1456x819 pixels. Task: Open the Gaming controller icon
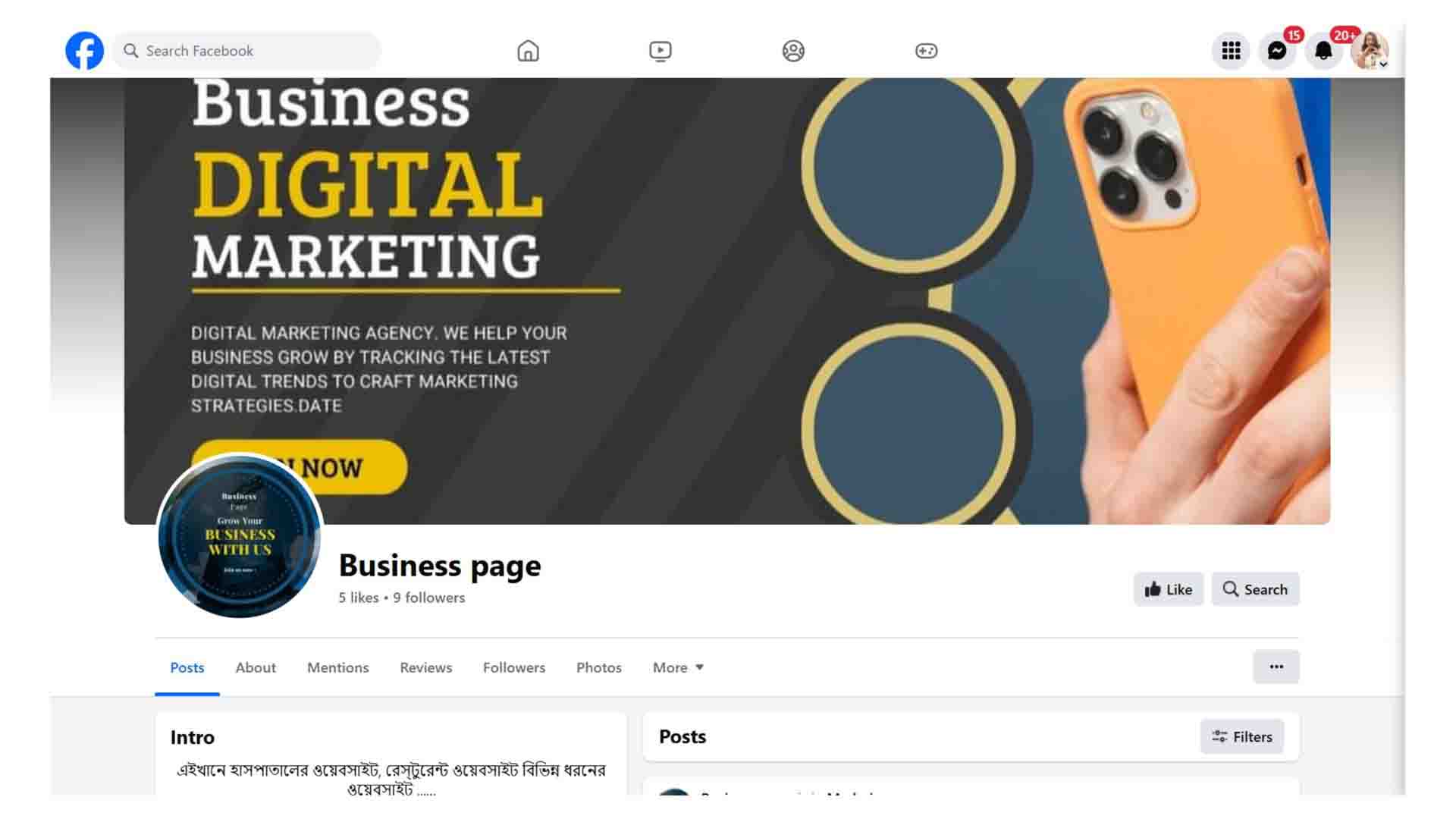tap(926, 51)
